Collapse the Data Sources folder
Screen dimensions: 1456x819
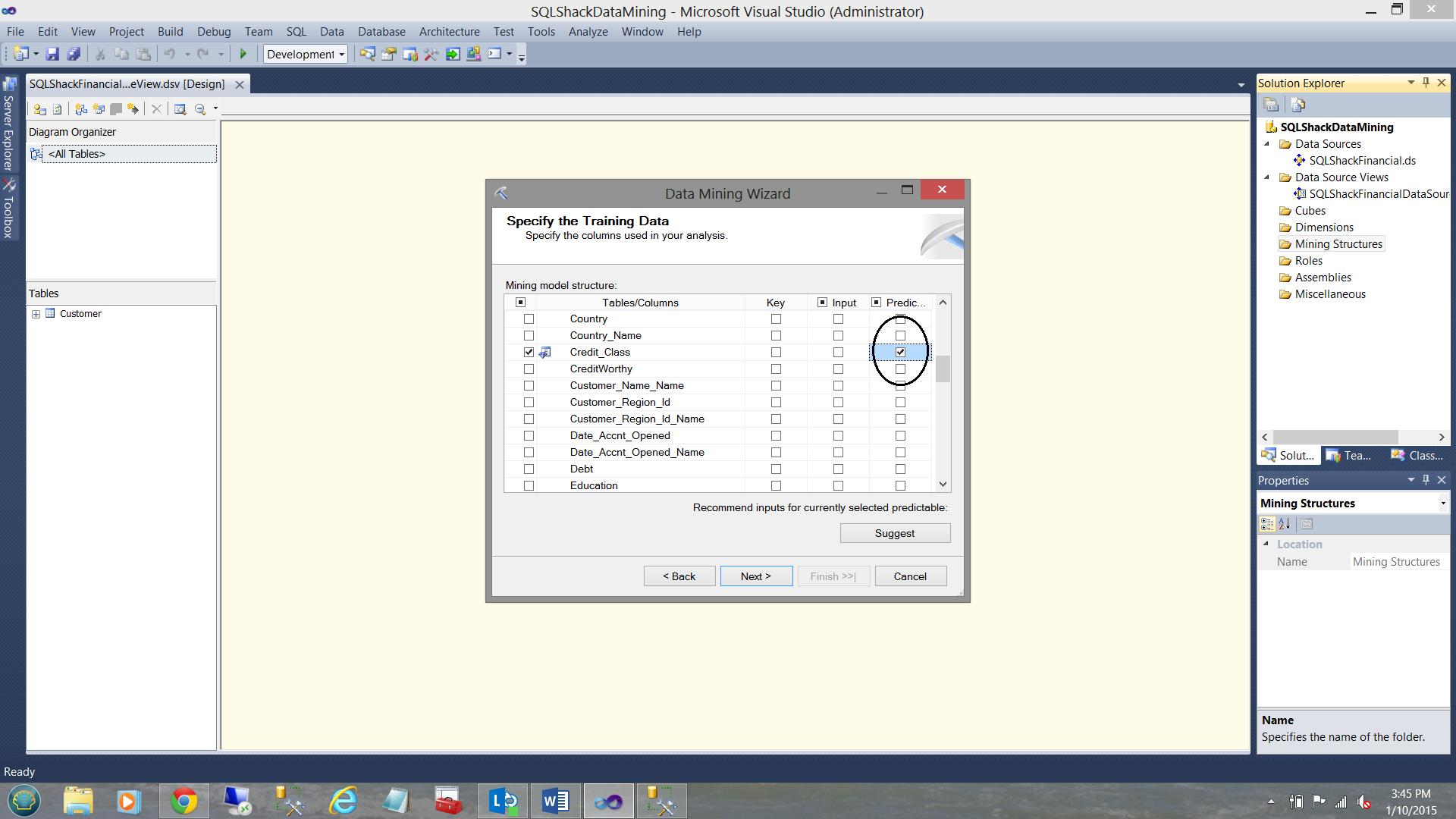(1266, 144)
